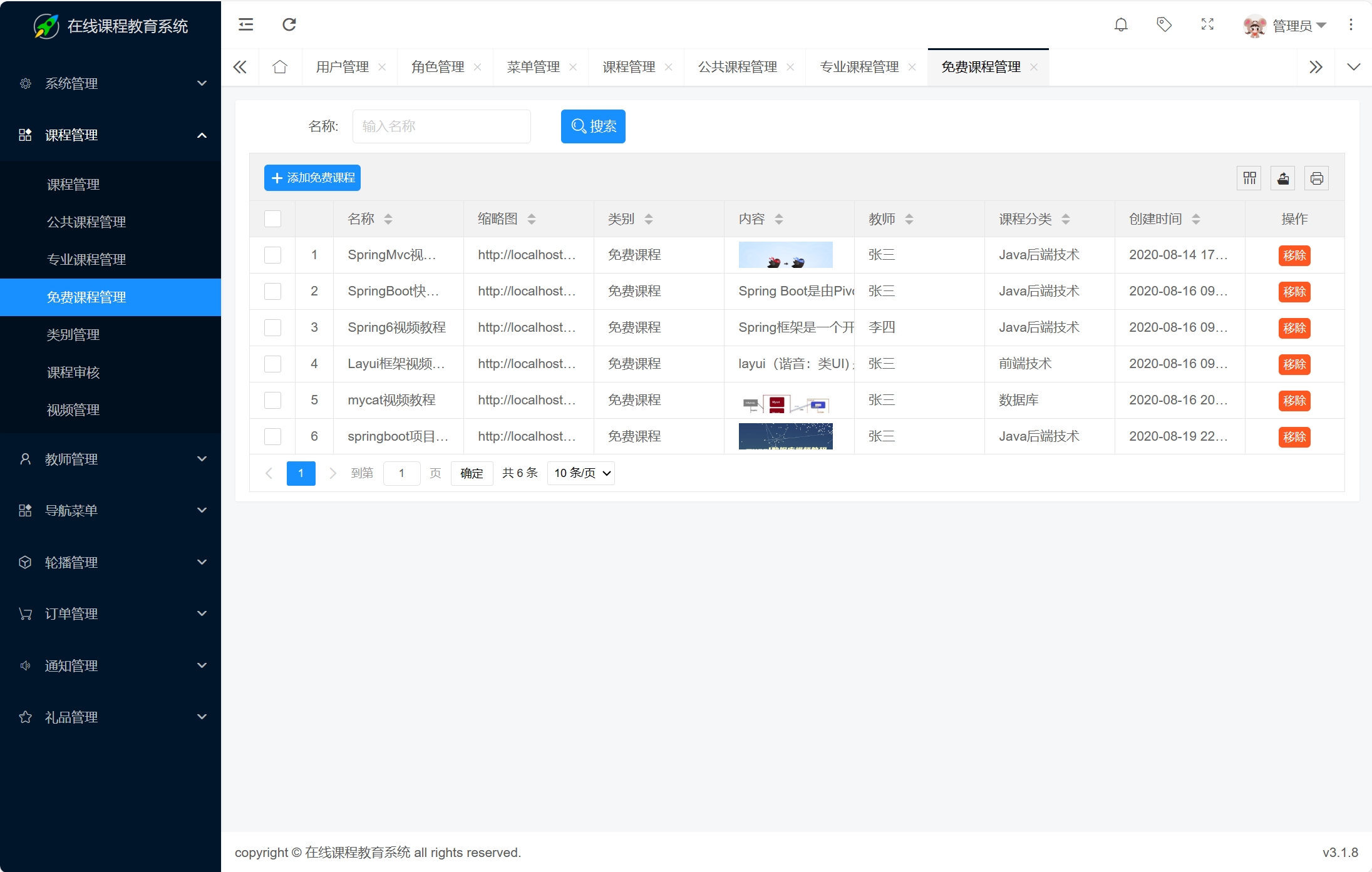1372x872 pixels.
Task: Open the notification bell
Action: [1121, 25]
